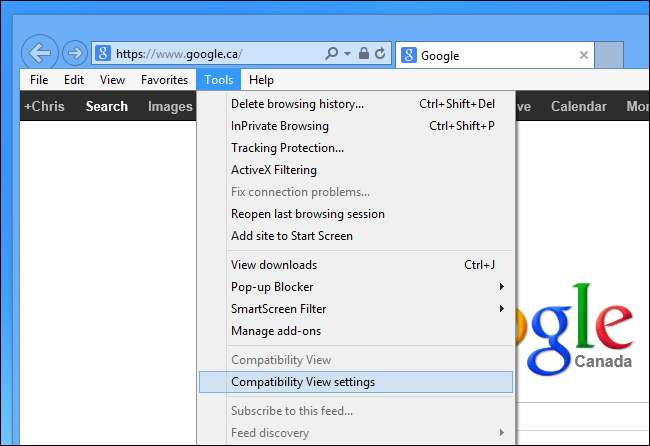
Task: Close the open Tools menu
Action: coord(218,80)
